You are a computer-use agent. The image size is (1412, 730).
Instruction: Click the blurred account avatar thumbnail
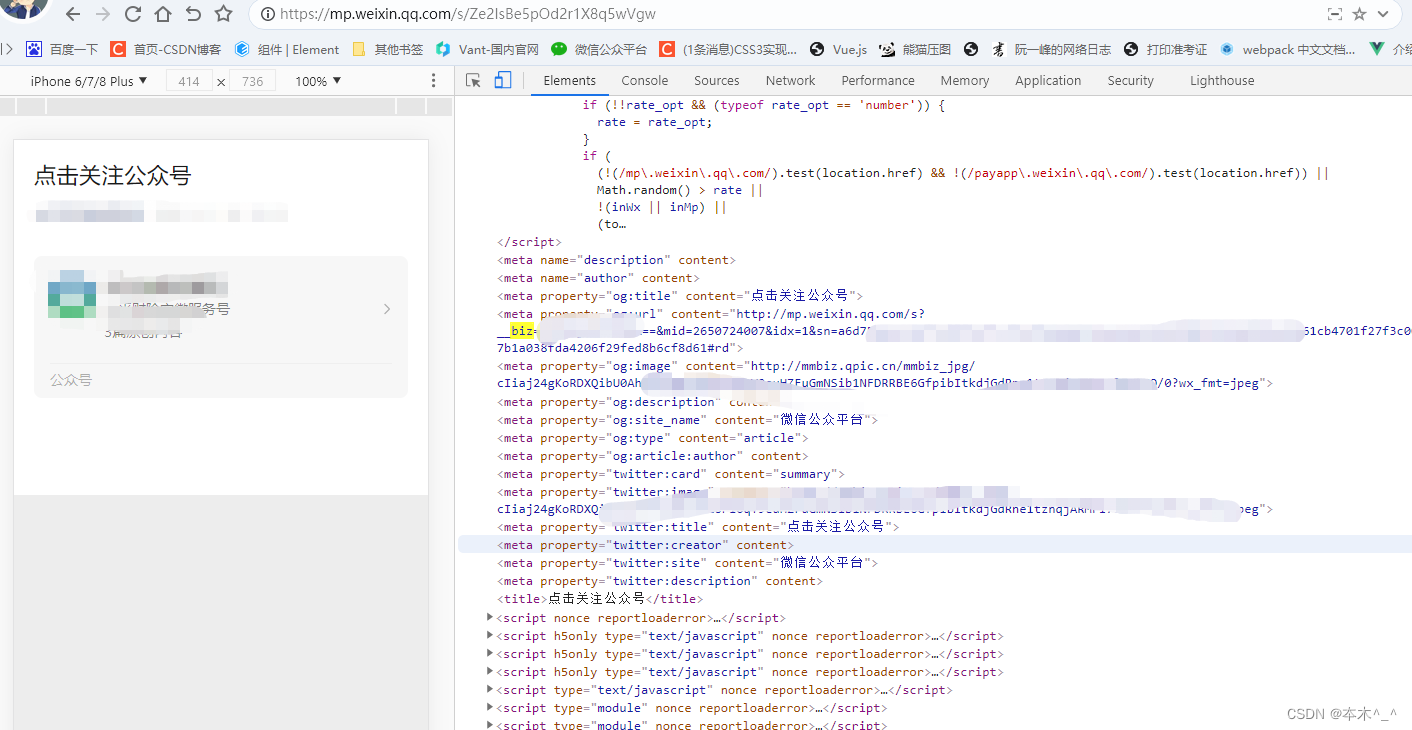(73, 294)
